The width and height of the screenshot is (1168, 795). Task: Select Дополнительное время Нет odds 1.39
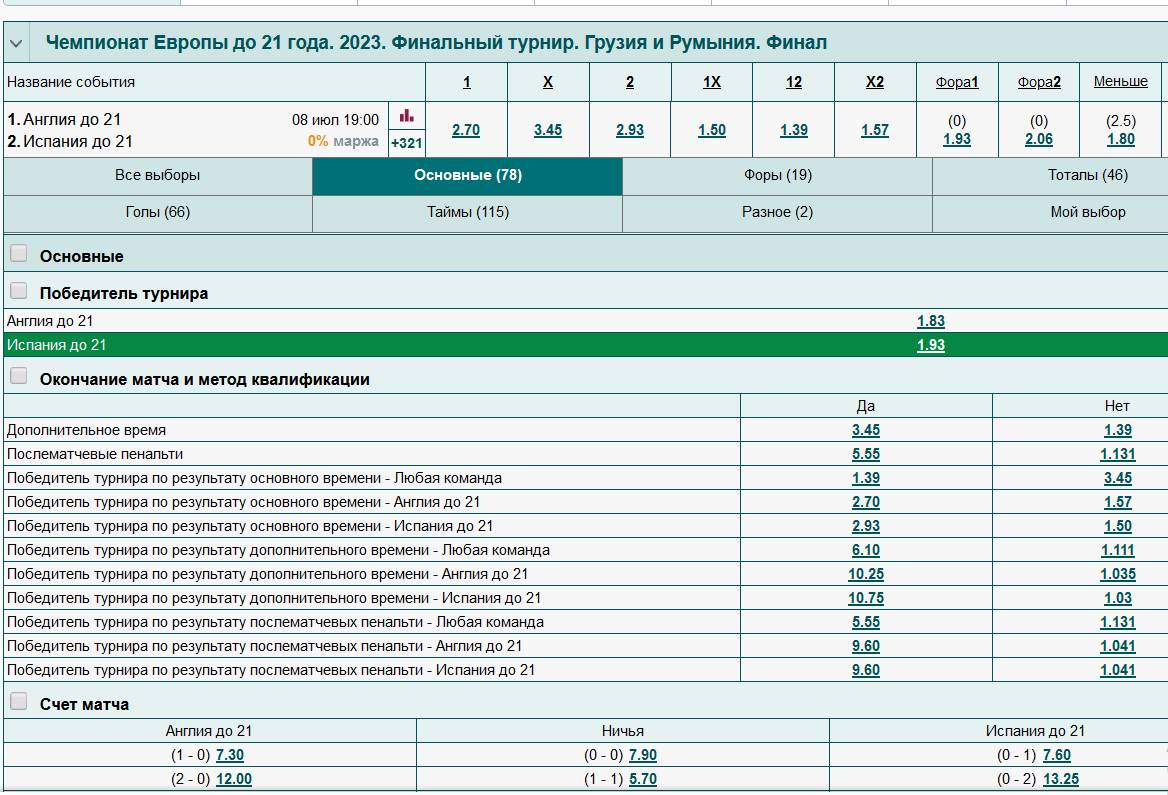[1117, 430]
